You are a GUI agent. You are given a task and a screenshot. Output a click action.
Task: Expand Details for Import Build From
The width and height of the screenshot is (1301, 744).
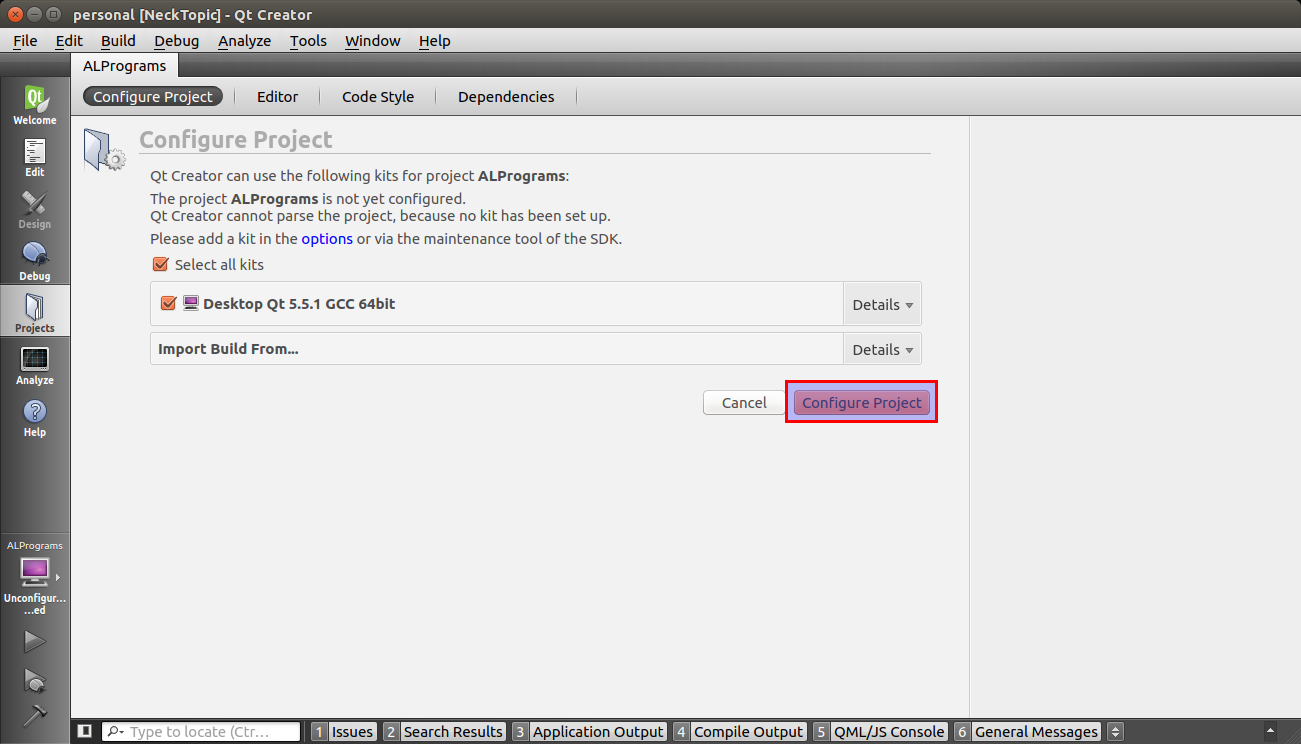(882, 349)
